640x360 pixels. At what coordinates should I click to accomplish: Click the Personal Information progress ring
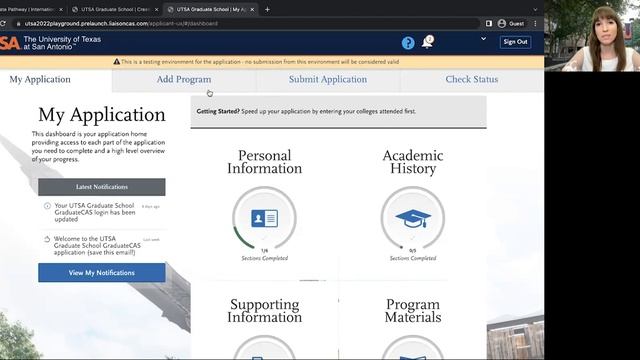pos(264,218)
